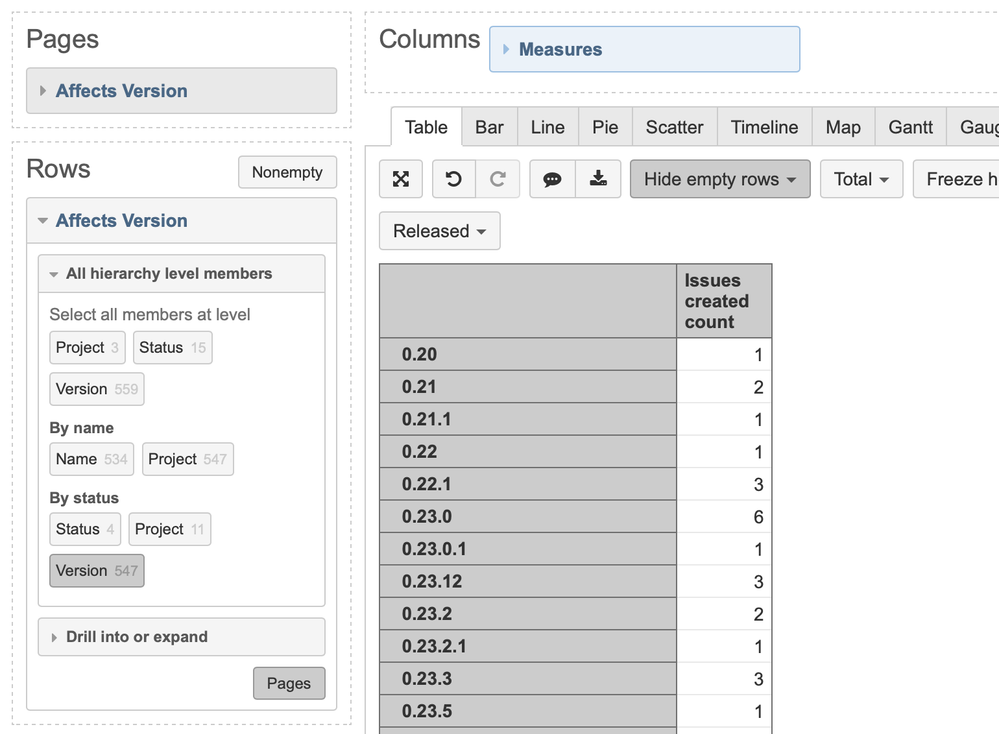Open the comment bubble icon
The width and height of the screenshot is (999, 734).
(x=552, y=179)
